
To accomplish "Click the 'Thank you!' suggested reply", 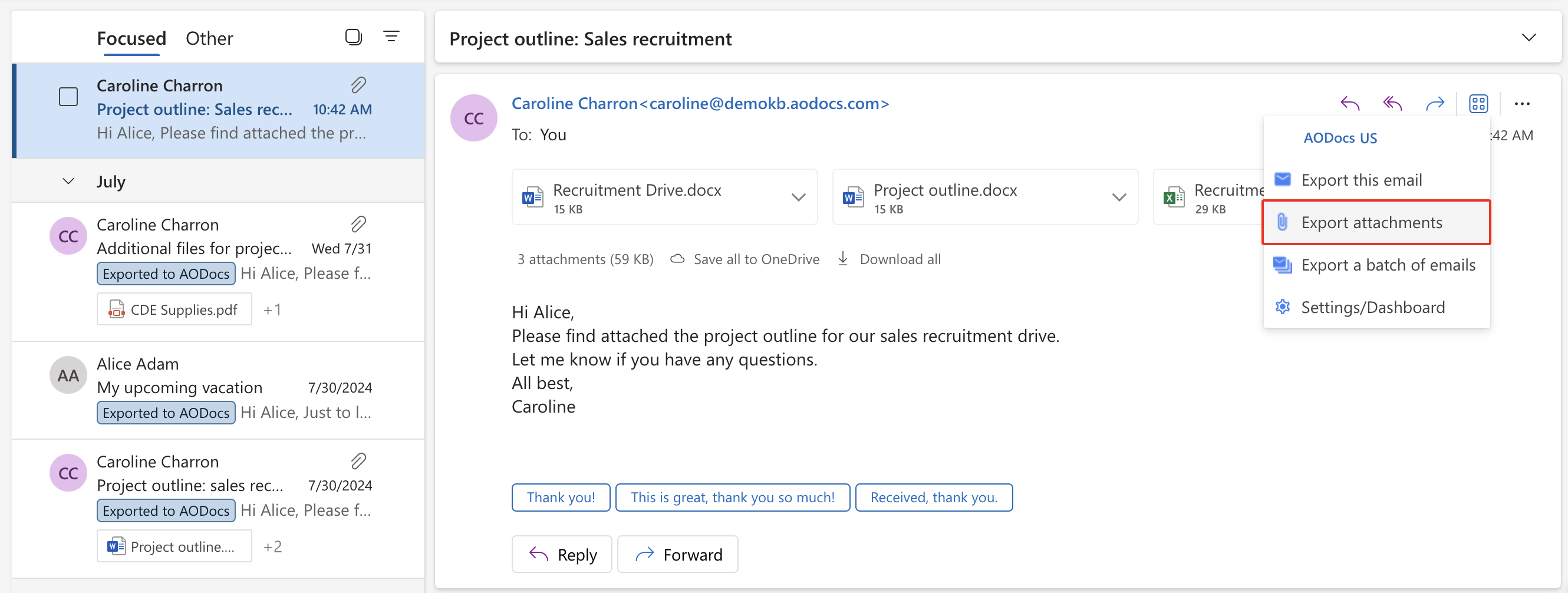I will tap(561, 498).
